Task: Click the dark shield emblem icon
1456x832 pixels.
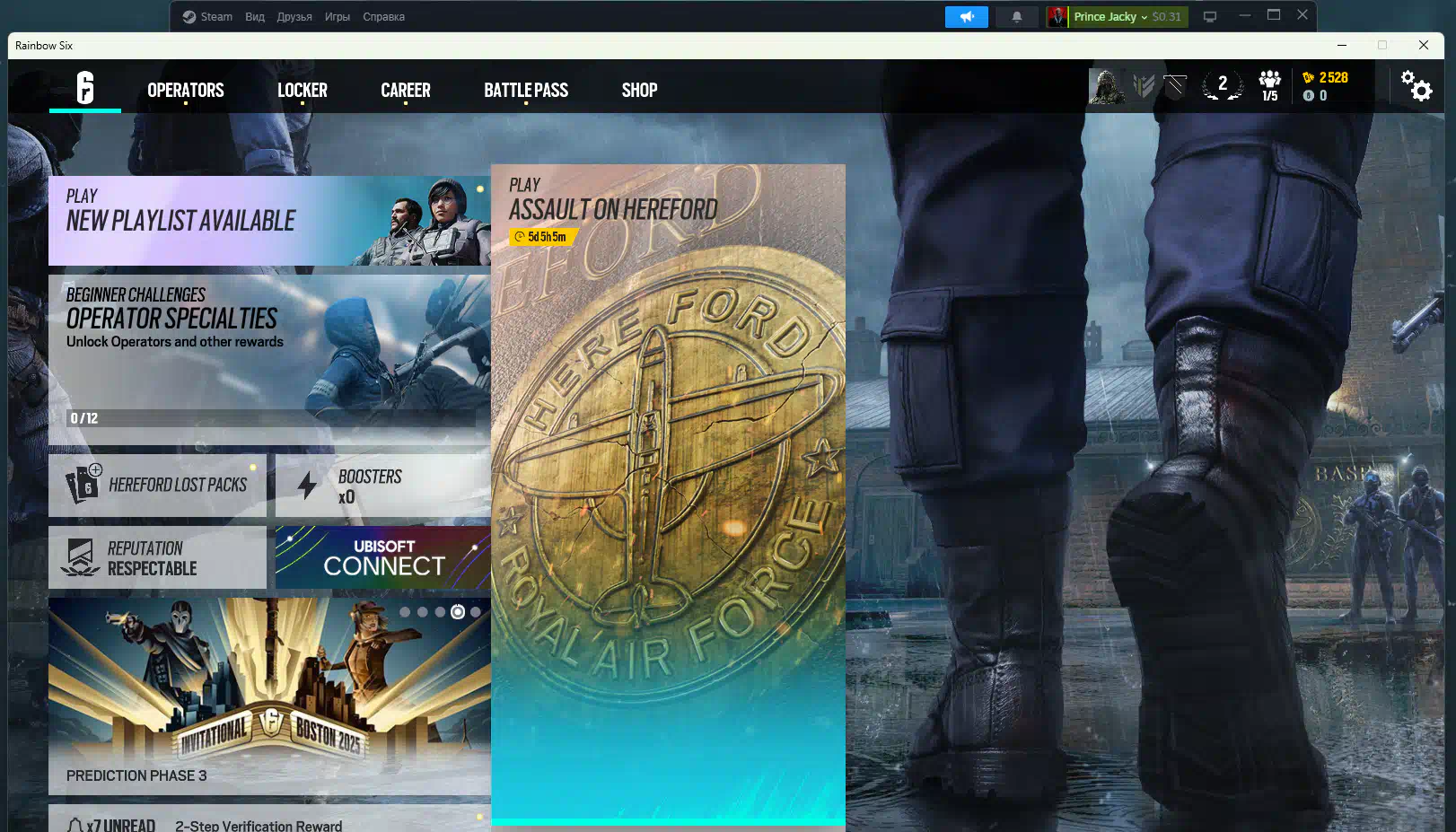Action: [x=1175, y=86]
